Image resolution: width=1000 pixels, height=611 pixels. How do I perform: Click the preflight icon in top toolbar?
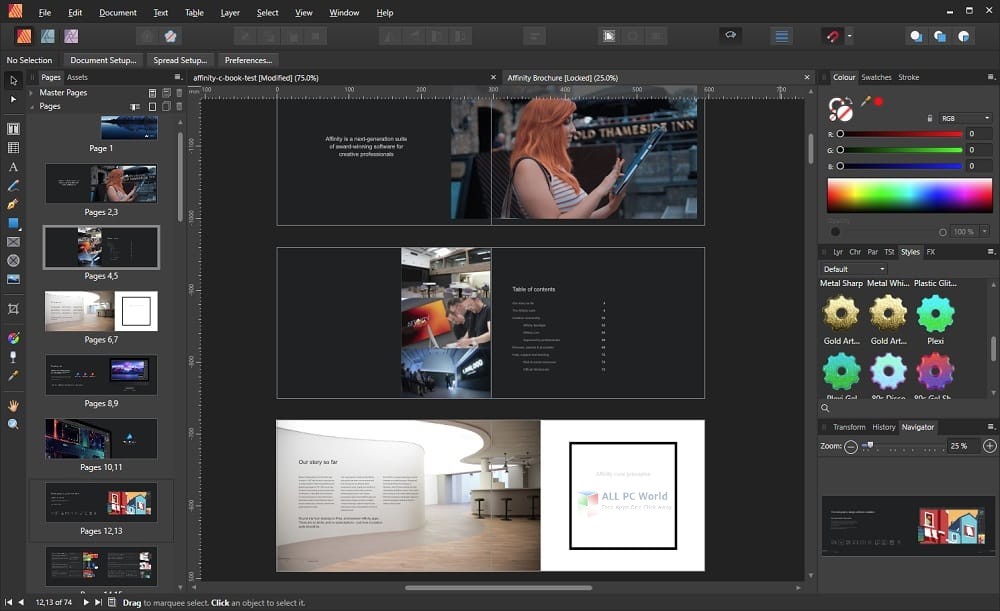[x=730, y=35]
